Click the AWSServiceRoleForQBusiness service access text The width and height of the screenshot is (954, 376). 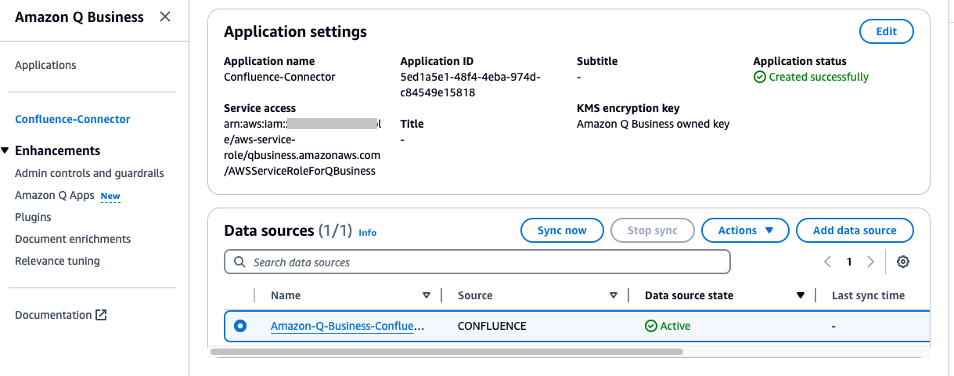(299, 172)
